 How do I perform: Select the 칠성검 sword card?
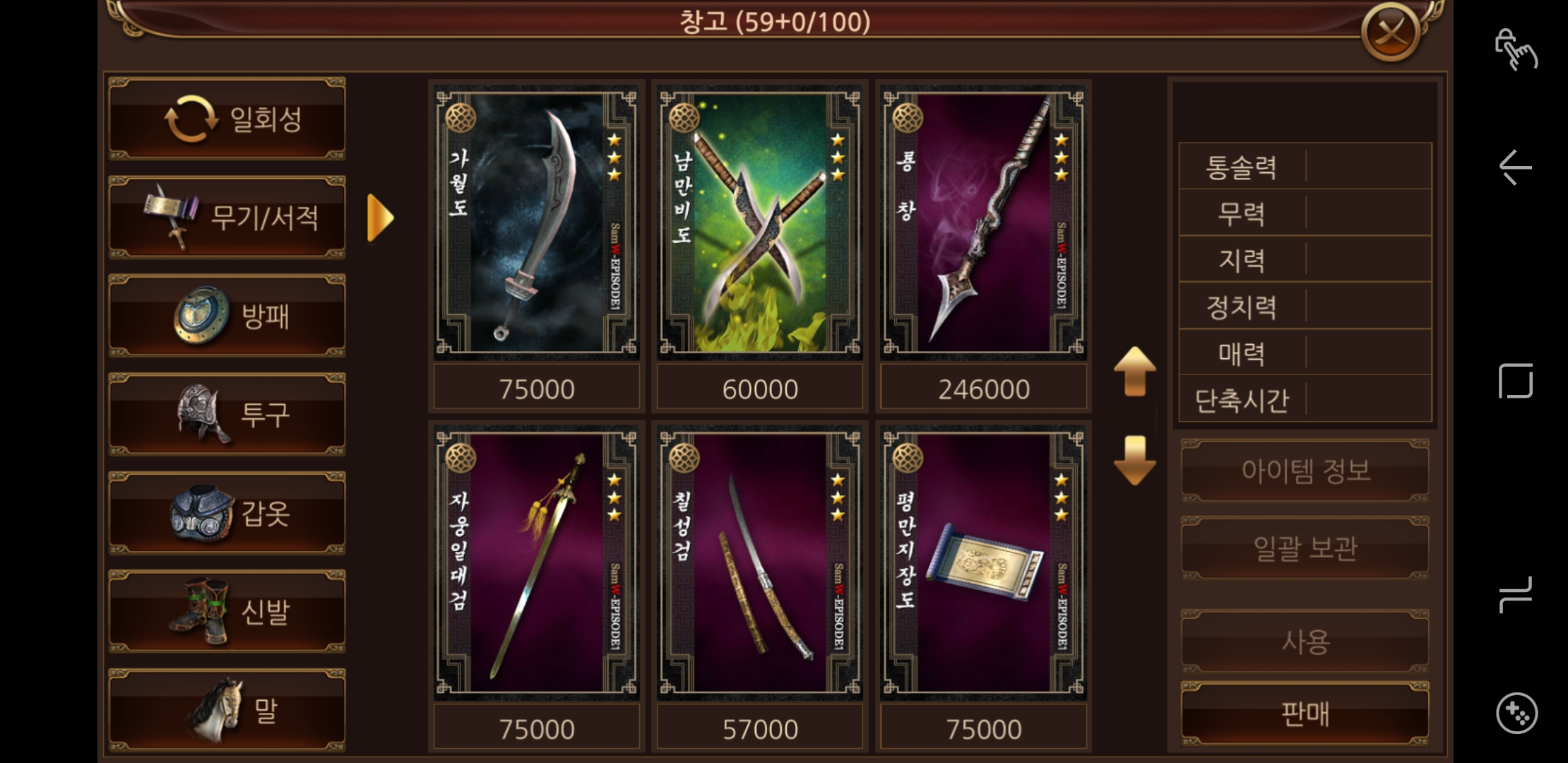tap(759, 563)
